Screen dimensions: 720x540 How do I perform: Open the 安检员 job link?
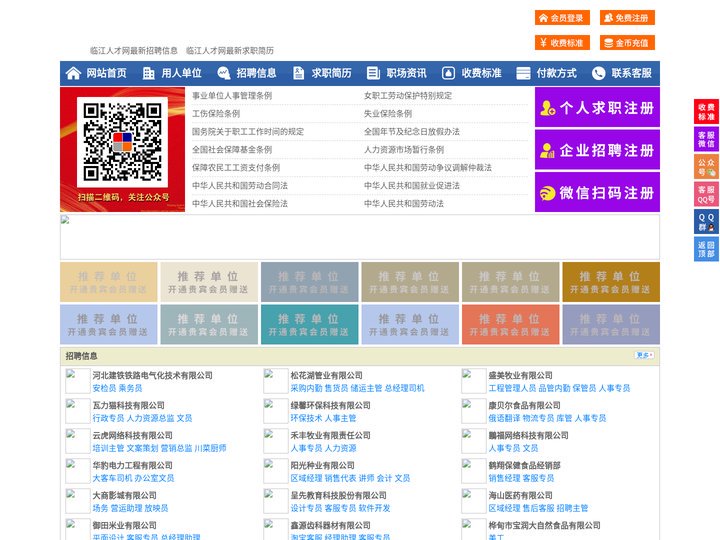(x=104, y=388)
